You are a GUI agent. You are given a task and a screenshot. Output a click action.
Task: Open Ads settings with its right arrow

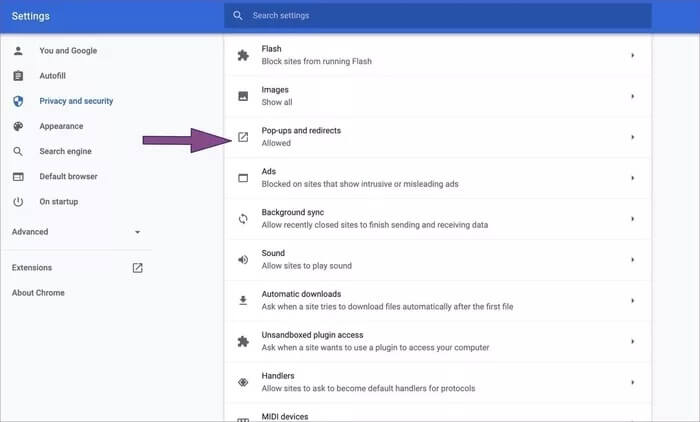tap(633, 178)
